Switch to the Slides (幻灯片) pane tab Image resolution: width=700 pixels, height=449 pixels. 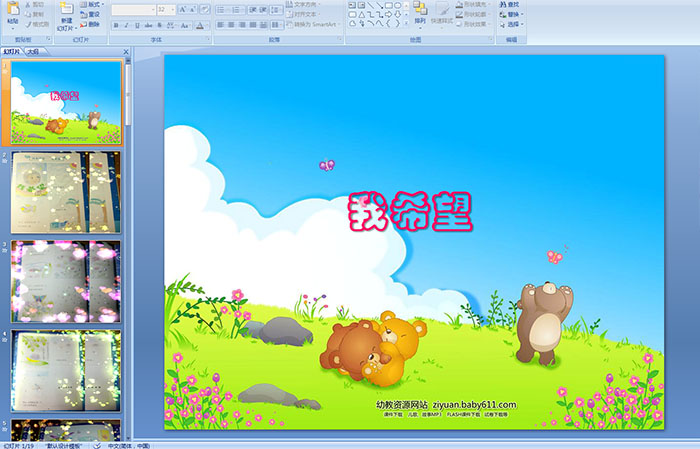pyautogui.click(x=11, y=52)
